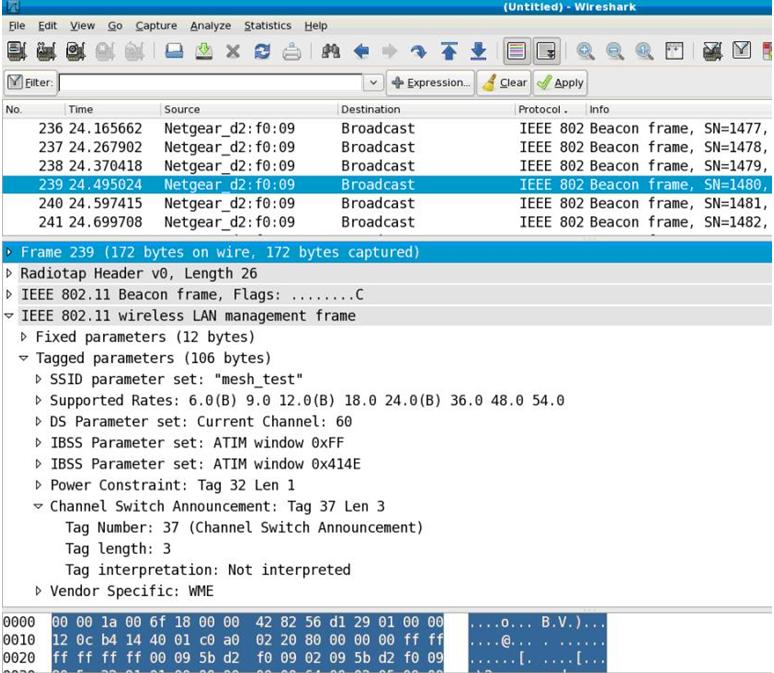Image resolution: width=774 pixels, height=673 pixels.
Task: Open the Edit menu
Action: click(x=48, y=26)
